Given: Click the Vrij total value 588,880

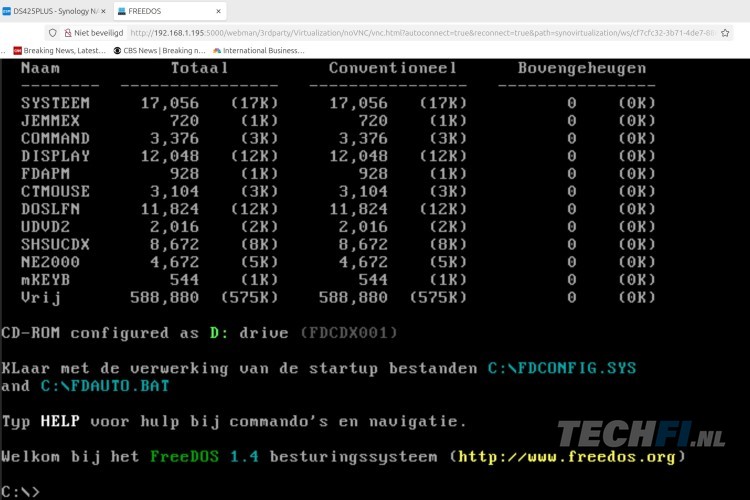Looking at the screenshot, I should click(x=165, y=298).
